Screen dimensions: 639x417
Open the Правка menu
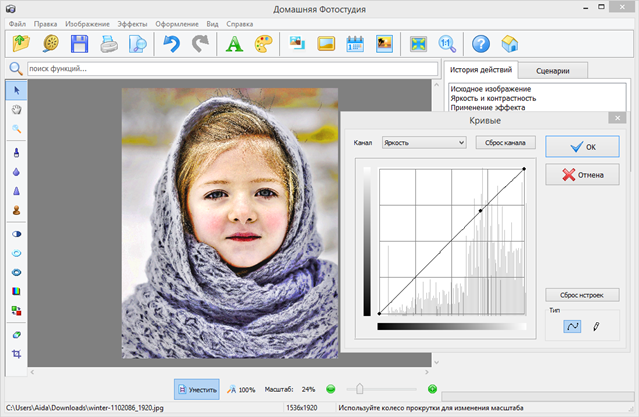pyautogui.click(x=45, y=24)
